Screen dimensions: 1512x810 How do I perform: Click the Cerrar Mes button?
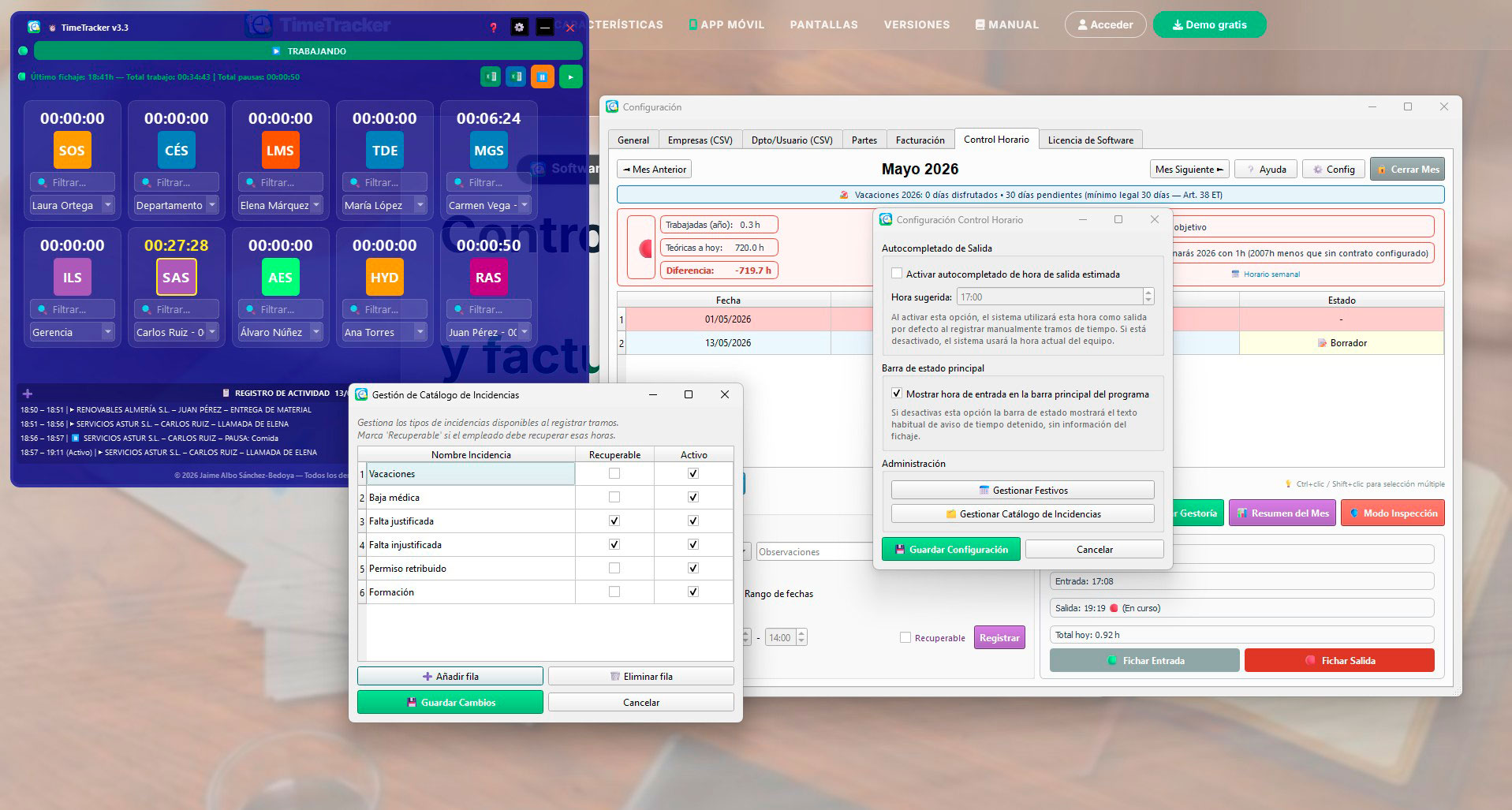point(1409,169)
